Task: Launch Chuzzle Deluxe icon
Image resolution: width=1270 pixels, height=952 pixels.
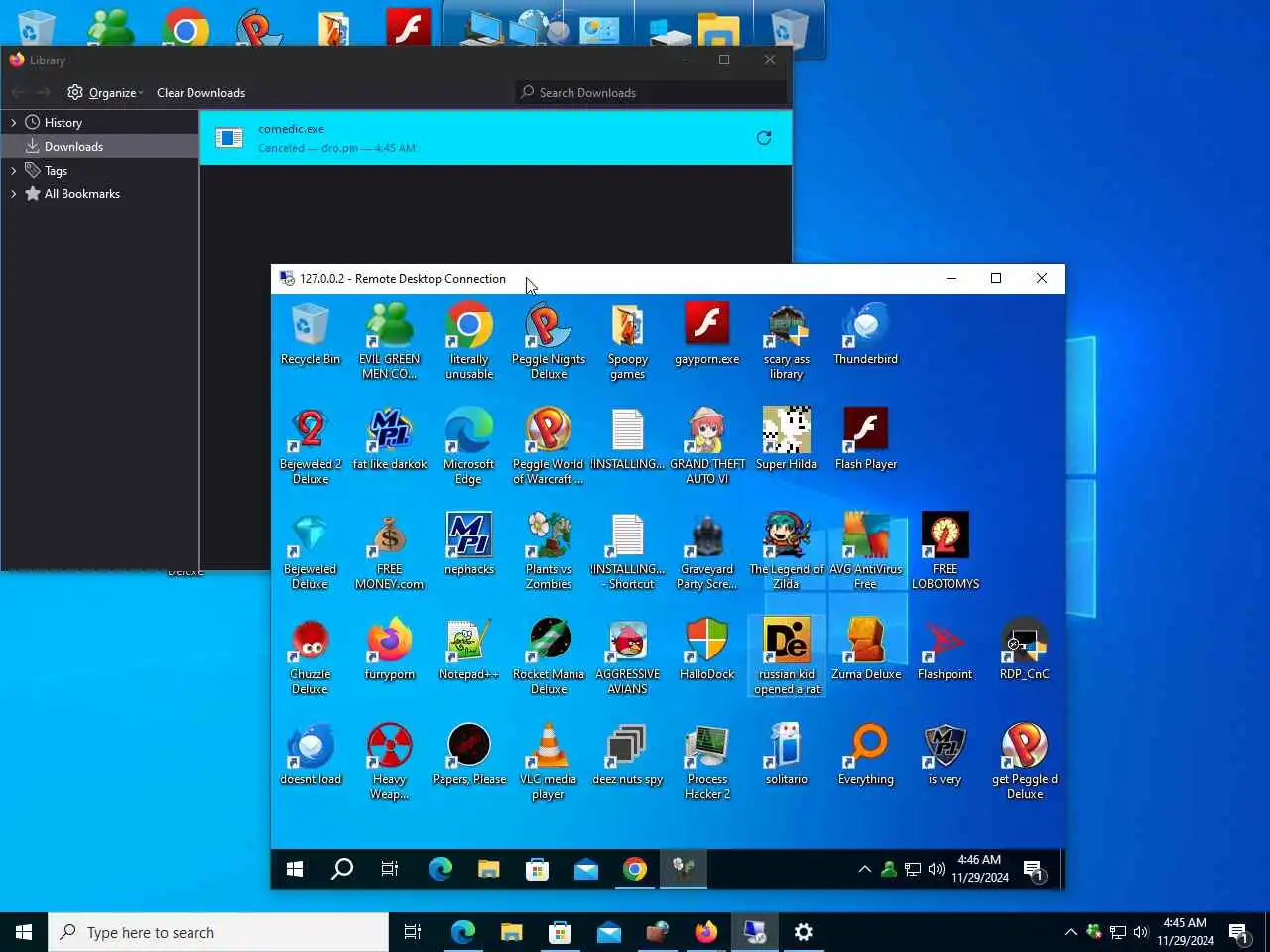Action: pyautogui.click(x=310, y=656)
